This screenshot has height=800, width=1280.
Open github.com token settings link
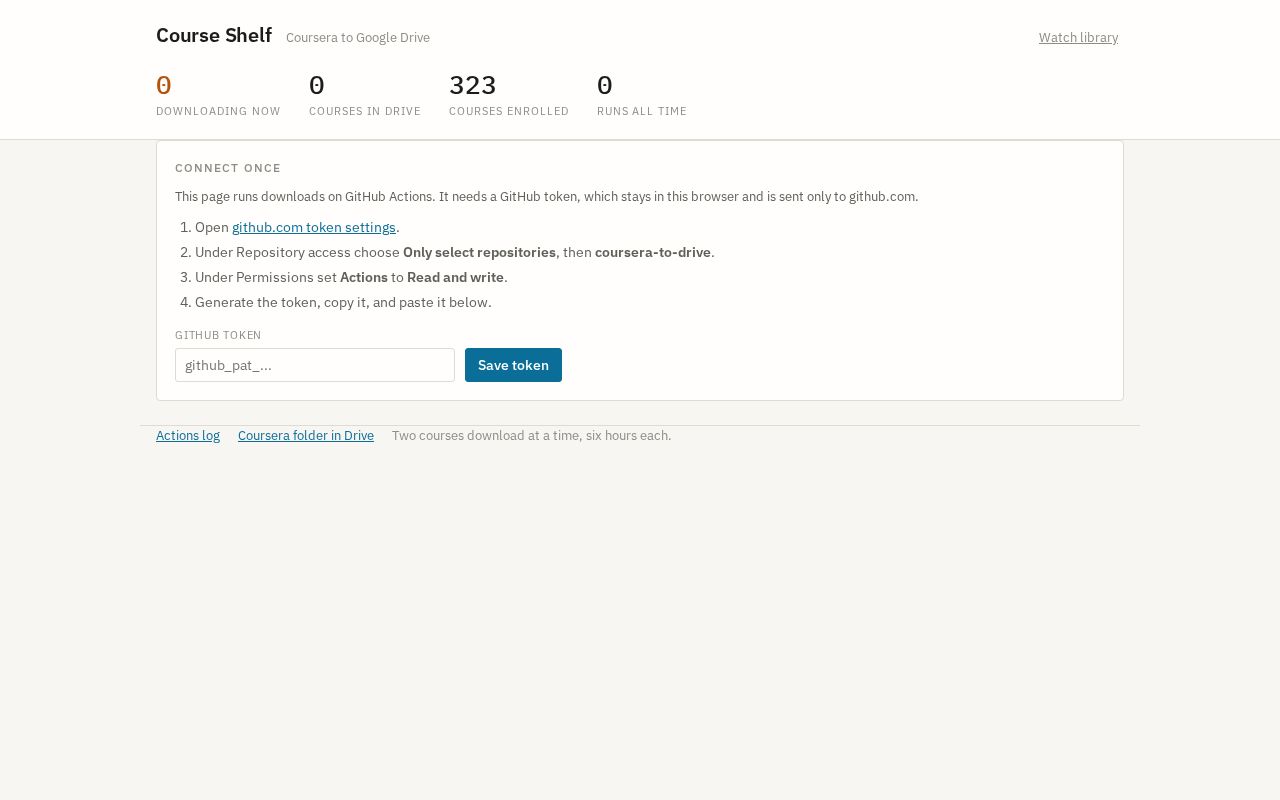coord(314,227)
